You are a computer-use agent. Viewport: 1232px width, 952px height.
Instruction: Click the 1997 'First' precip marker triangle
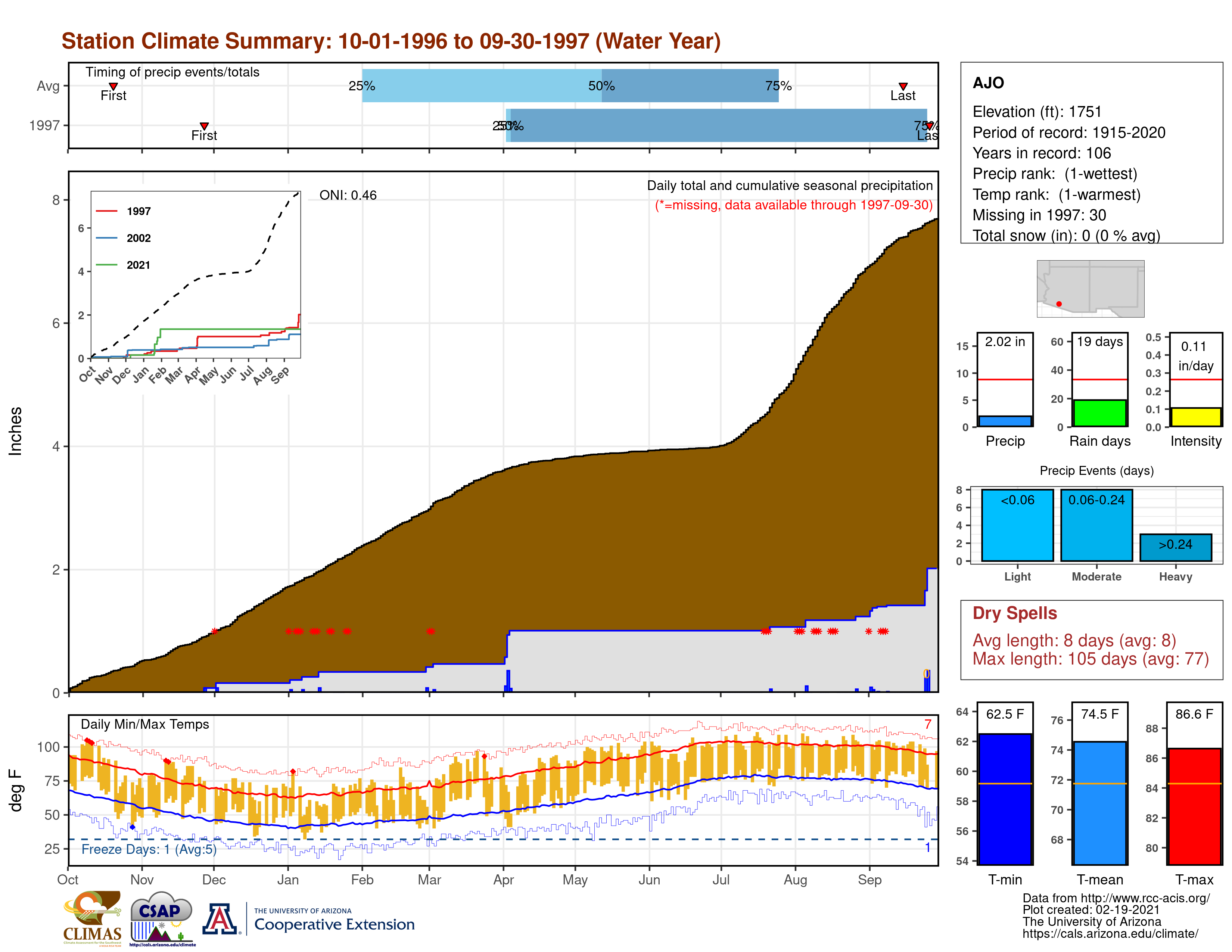[x=204, y=126]
